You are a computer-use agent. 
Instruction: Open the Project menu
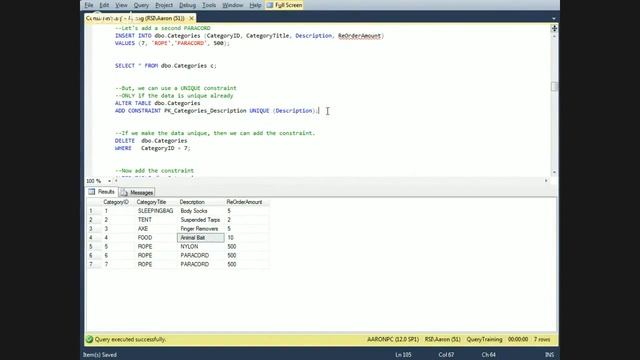(x=164, y=5)
